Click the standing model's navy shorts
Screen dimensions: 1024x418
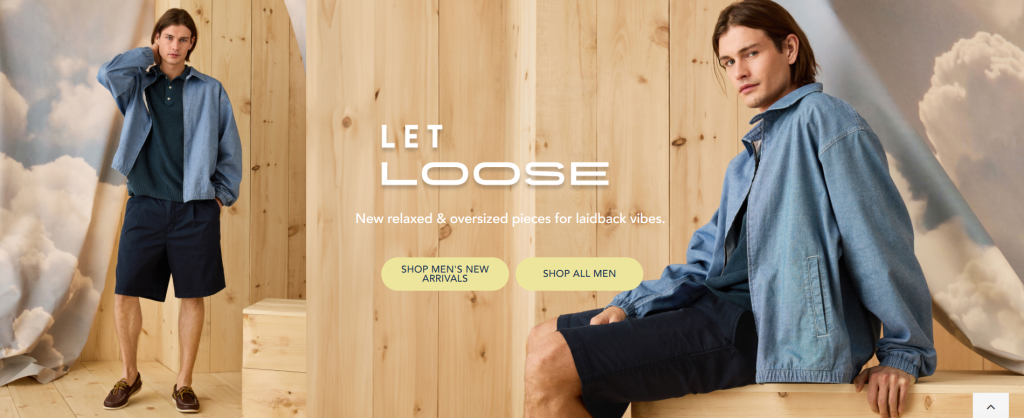tap(170, 248)
